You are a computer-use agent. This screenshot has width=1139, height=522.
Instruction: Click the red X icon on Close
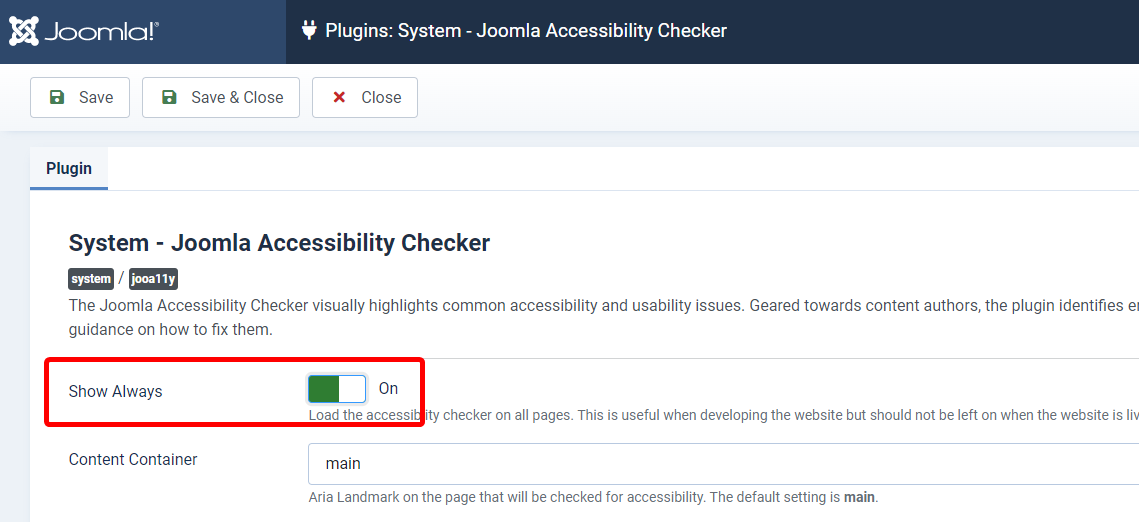point(339,97)
